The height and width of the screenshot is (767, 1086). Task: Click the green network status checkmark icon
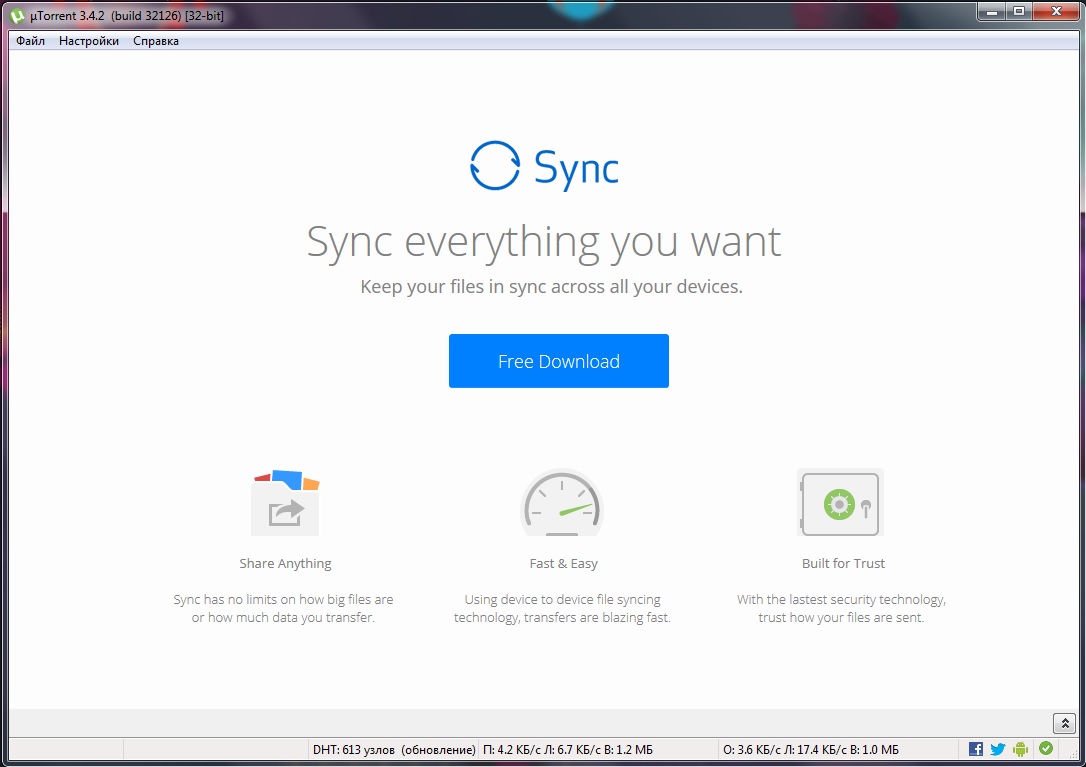1046,748
